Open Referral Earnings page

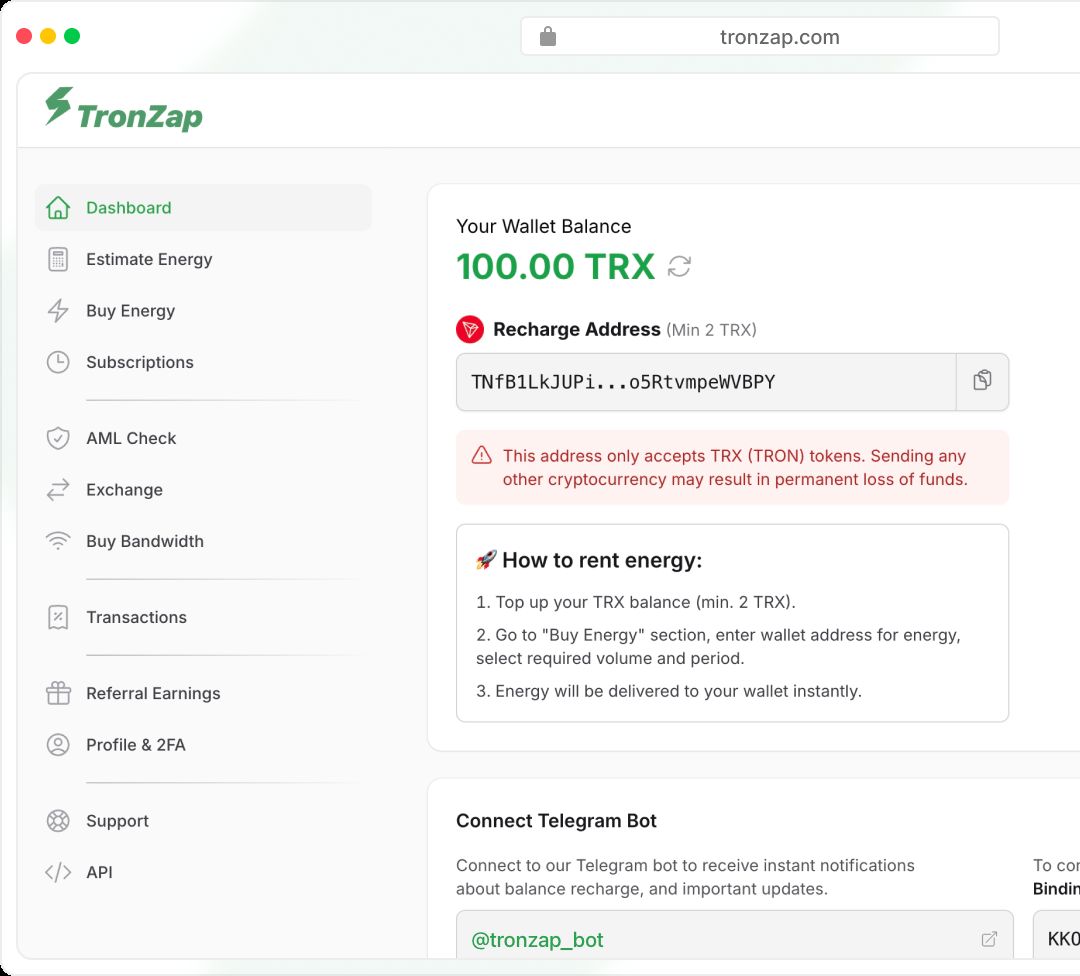click(x=203, y=693)
